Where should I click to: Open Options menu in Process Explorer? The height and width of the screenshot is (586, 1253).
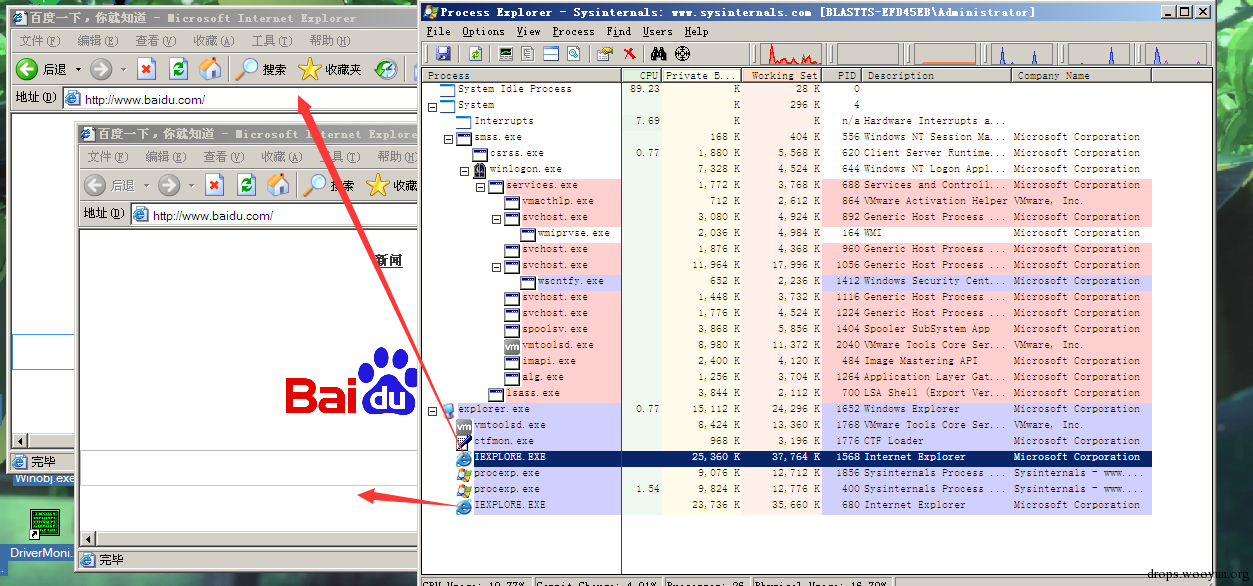(484, 31)
